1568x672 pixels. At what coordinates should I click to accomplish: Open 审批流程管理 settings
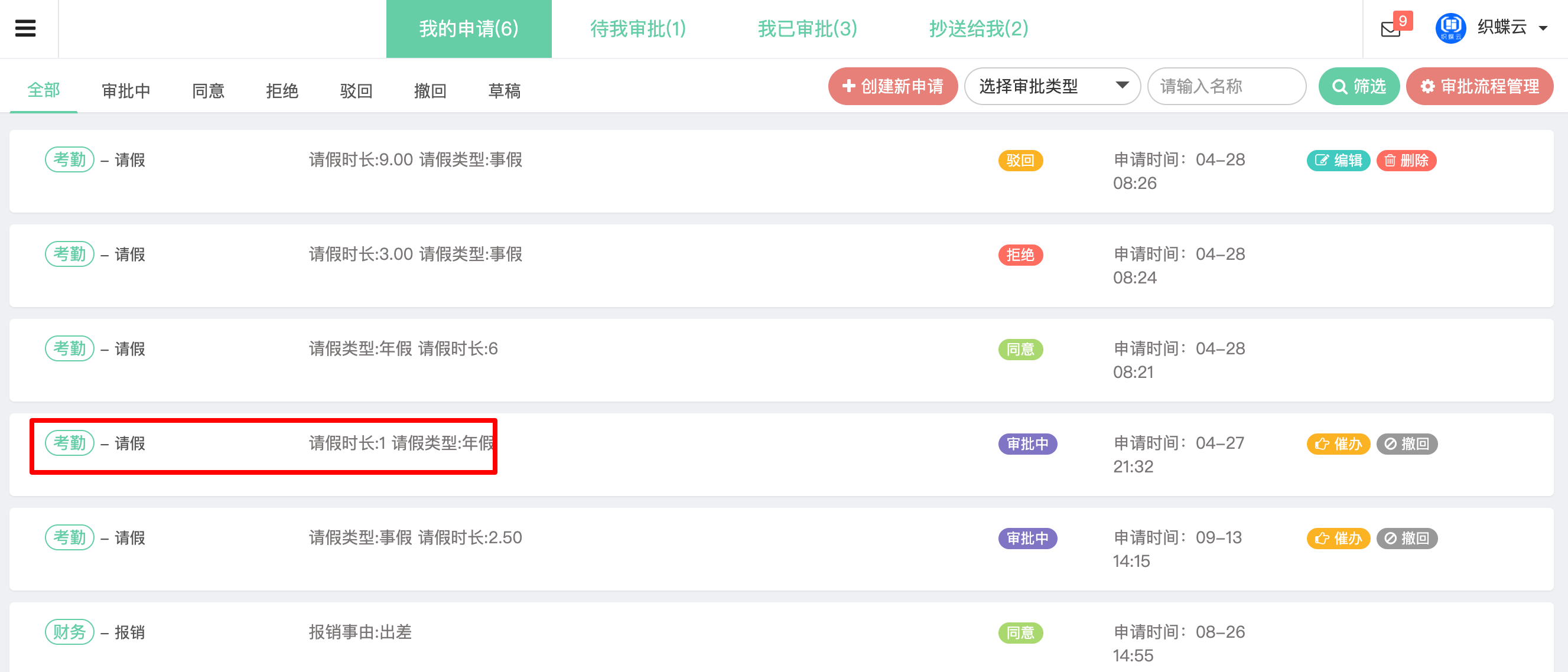point(1479,86)
